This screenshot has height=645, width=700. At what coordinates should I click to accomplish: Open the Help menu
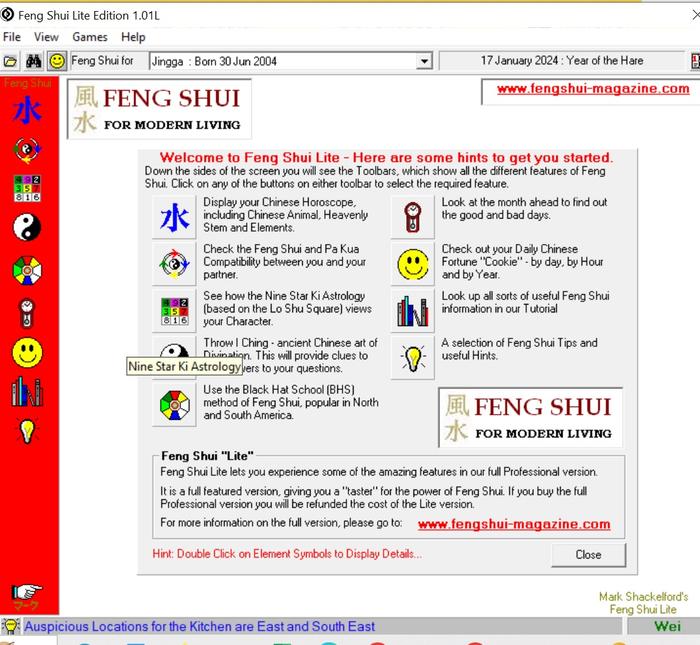[x=133, y=37]
